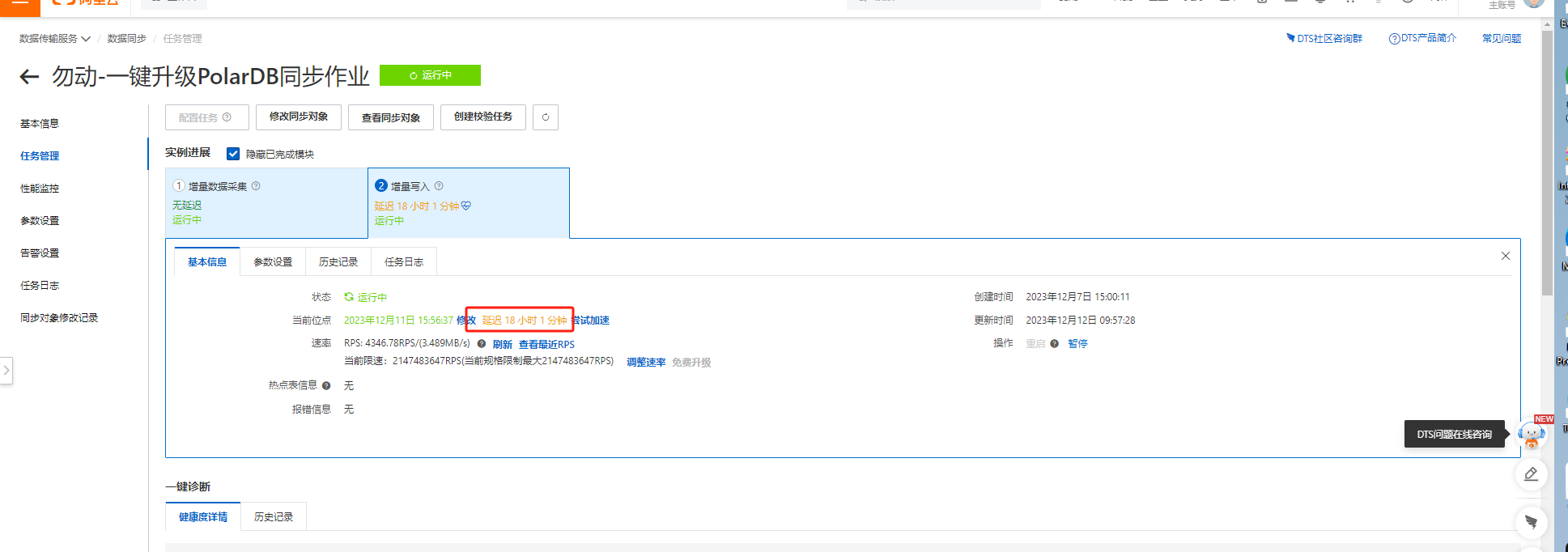Select 任务管理 in the left sidebar
Viewport: 1568px width, 552px height.
[40, 156]
